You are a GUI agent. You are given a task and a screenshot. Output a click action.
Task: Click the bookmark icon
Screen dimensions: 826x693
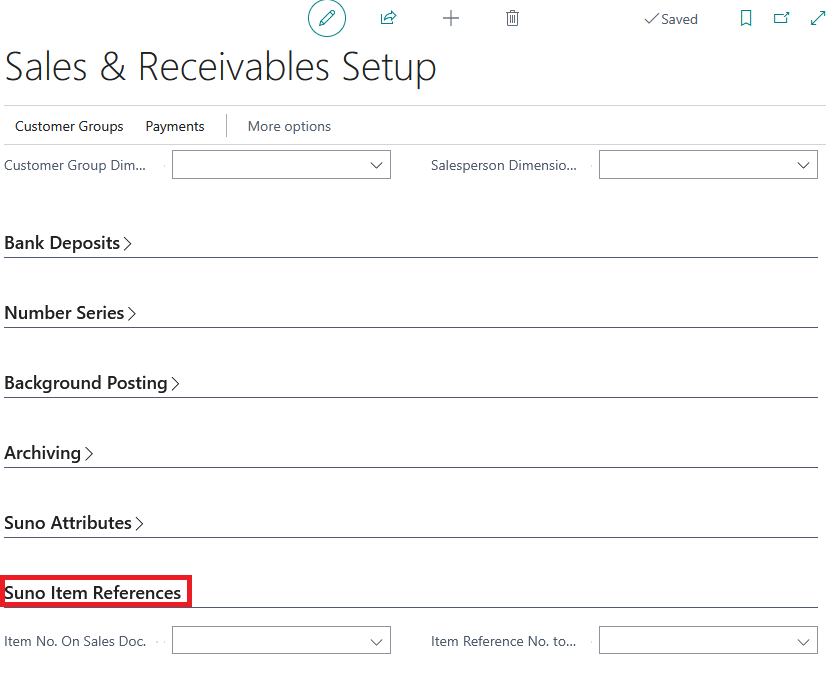click(x=745, y=18)
